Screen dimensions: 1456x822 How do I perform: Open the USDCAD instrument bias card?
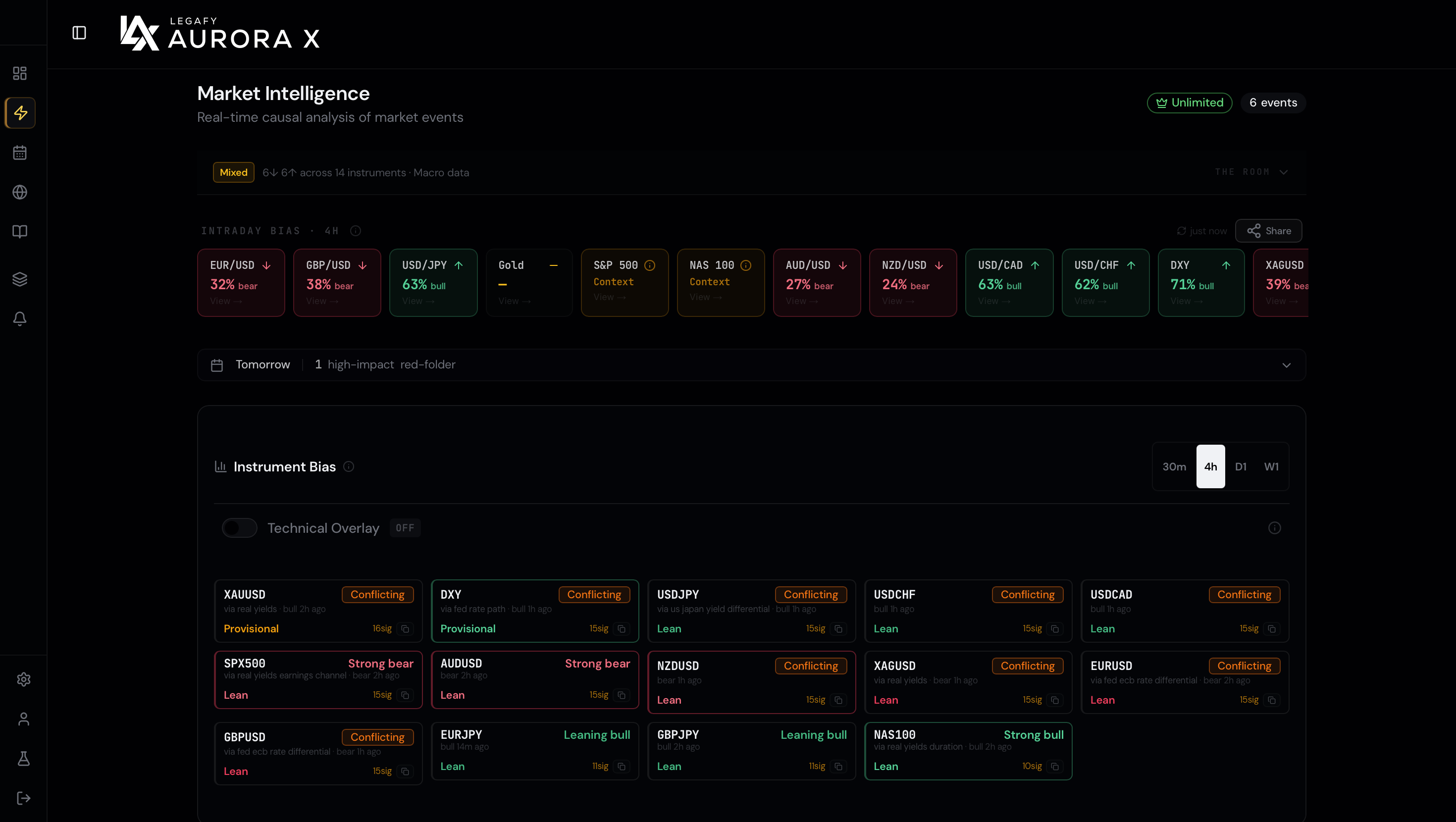point(1185,611)
